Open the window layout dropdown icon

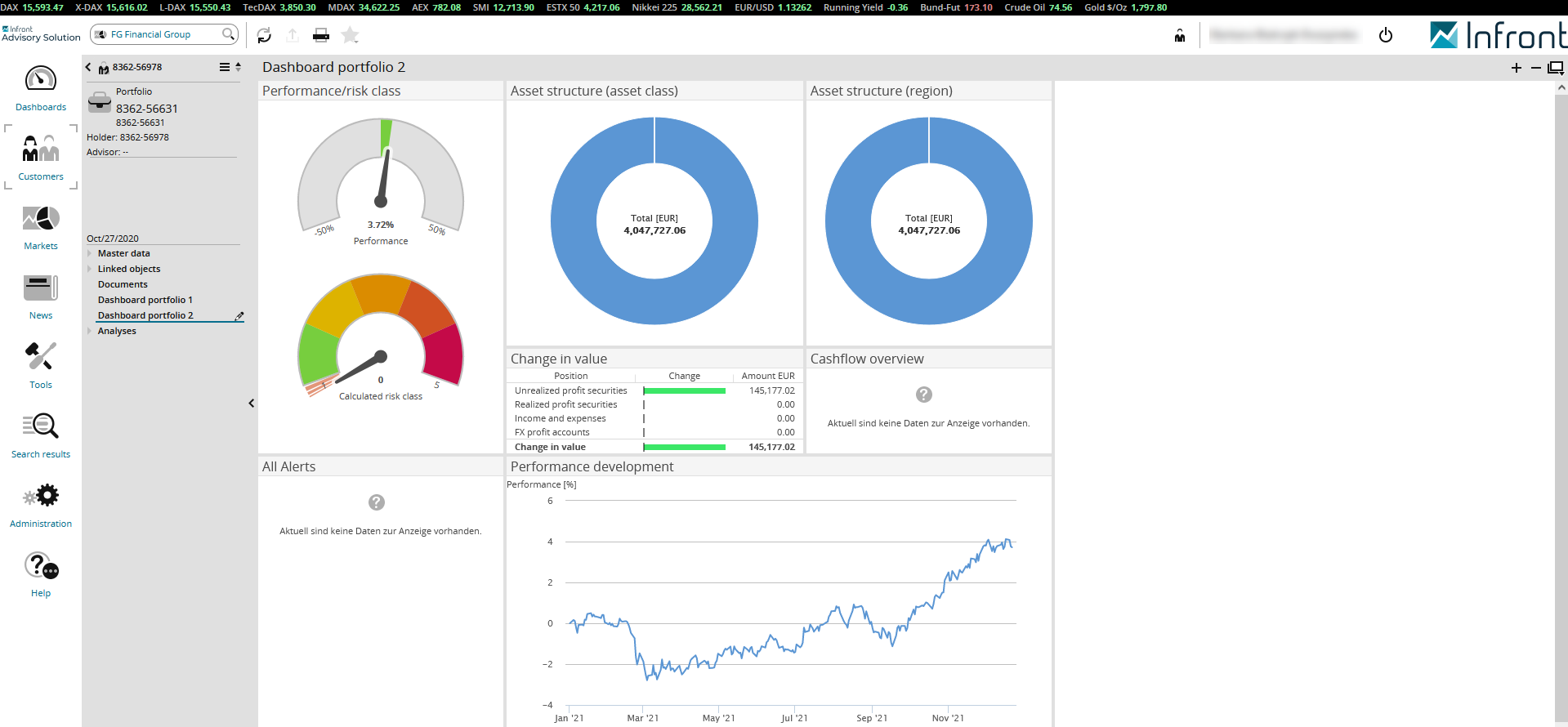[x=1556, y=68]
